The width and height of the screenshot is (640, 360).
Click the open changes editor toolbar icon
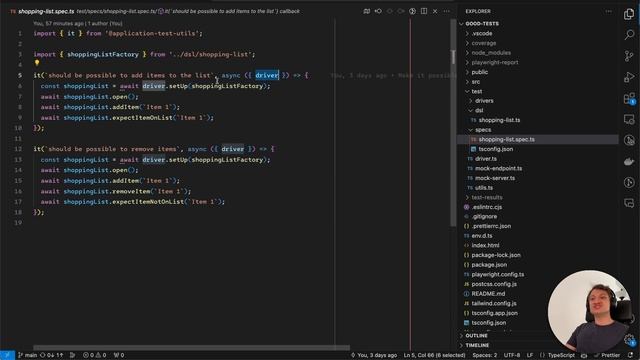[x=367, y=11]
